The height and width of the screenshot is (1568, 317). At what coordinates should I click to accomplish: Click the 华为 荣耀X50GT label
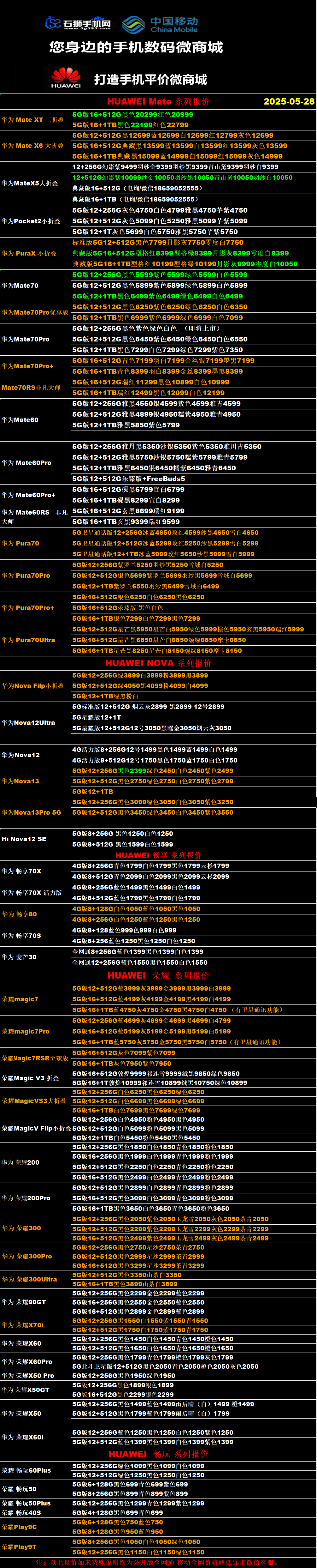tap(26, 1390)
